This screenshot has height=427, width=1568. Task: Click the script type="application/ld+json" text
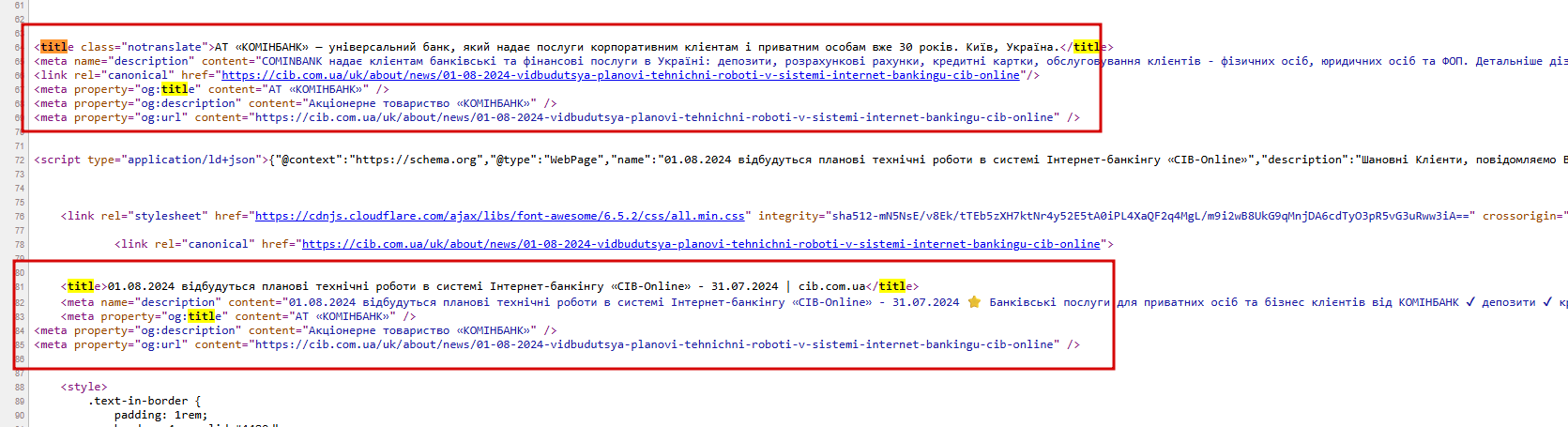(152, 160)
